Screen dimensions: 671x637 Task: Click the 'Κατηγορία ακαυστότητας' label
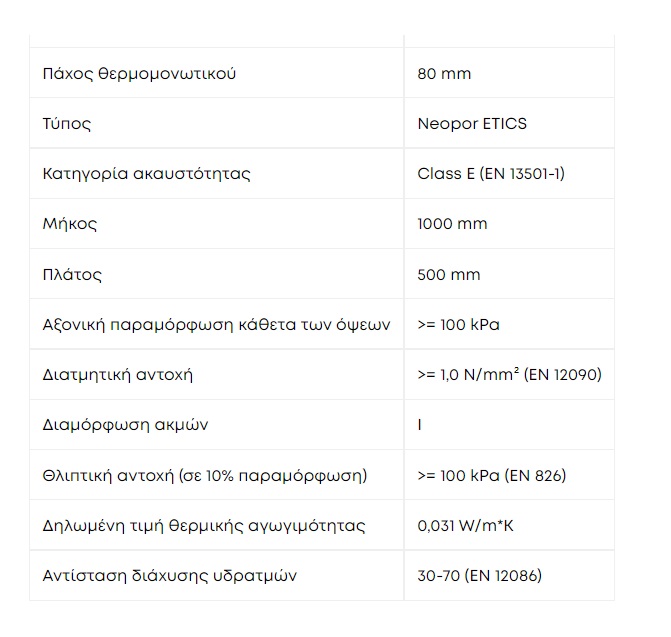[146, 174]
